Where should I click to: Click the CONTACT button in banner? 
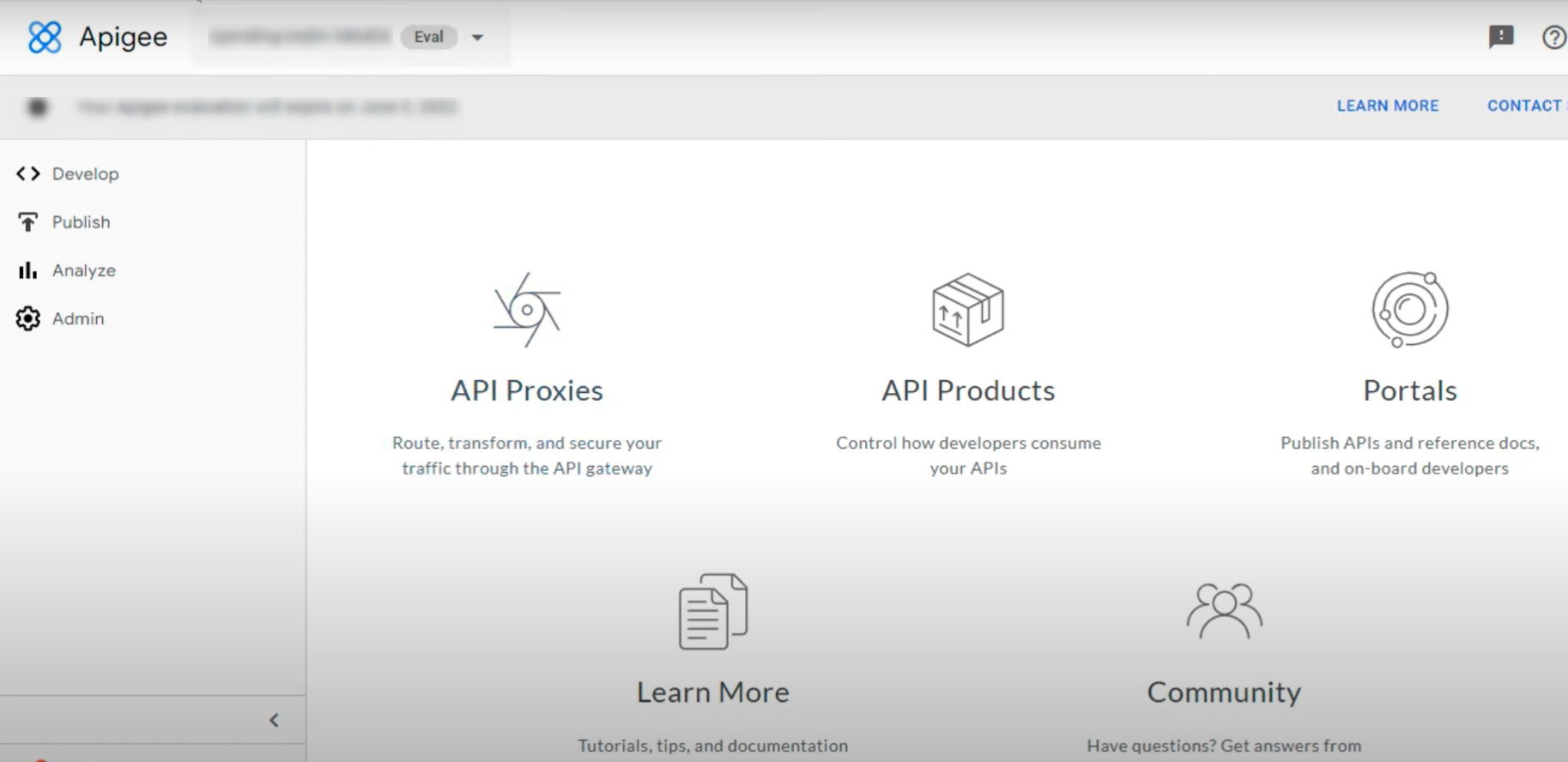[x=1524, y=106]
